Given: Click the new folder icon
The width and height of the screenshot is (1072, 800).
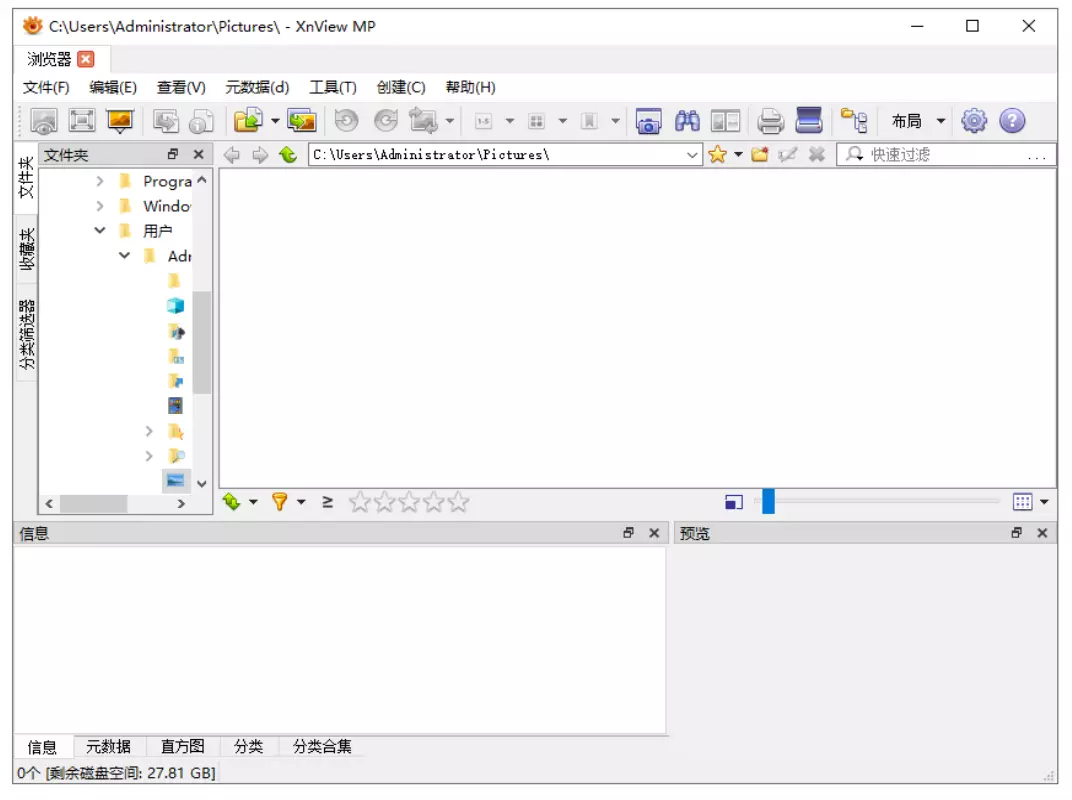Looking at the screenshot, I should click(x=760, y=155).
